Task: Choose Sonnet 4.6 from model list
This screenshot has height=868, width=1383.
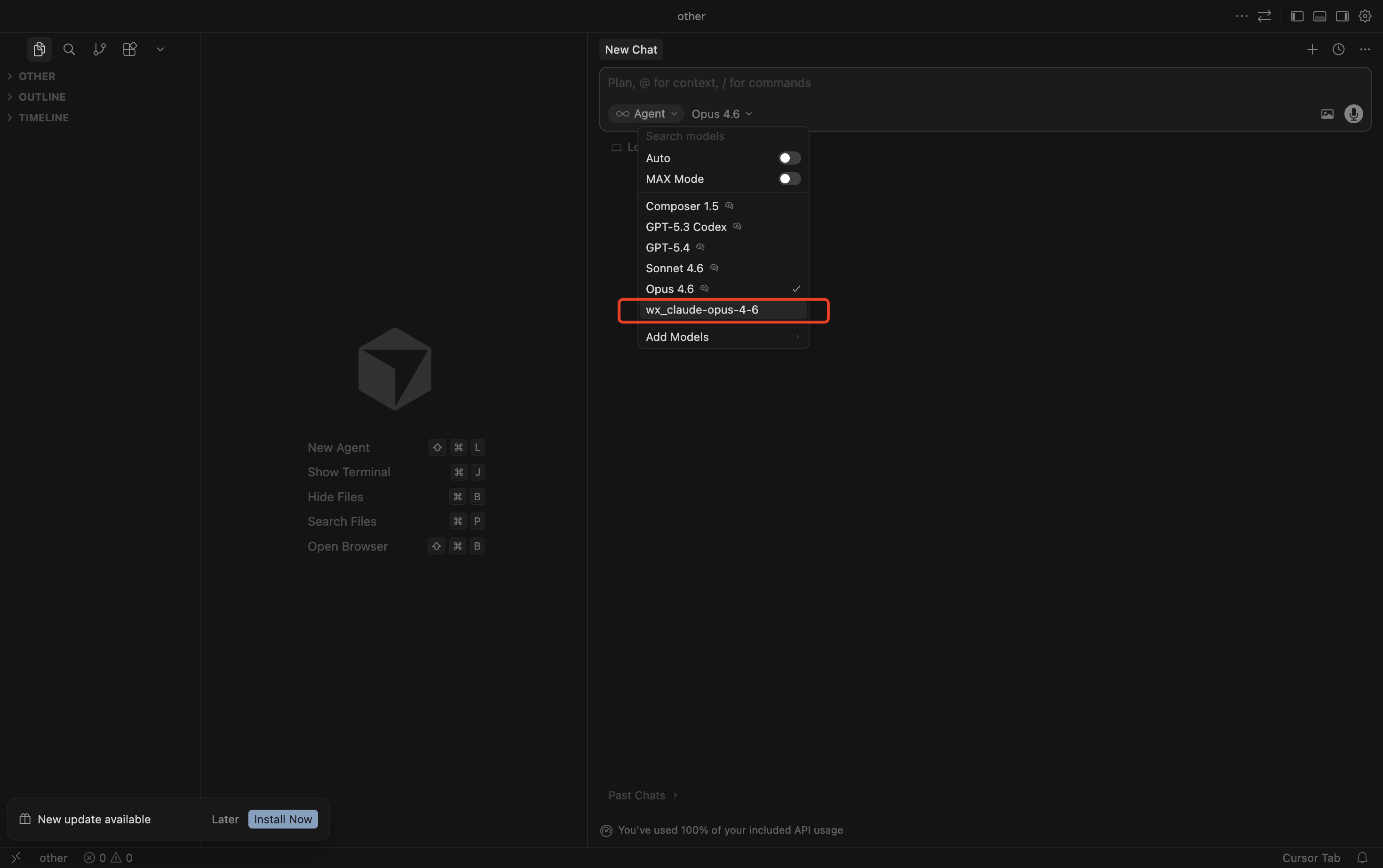Action: [674, 268]
